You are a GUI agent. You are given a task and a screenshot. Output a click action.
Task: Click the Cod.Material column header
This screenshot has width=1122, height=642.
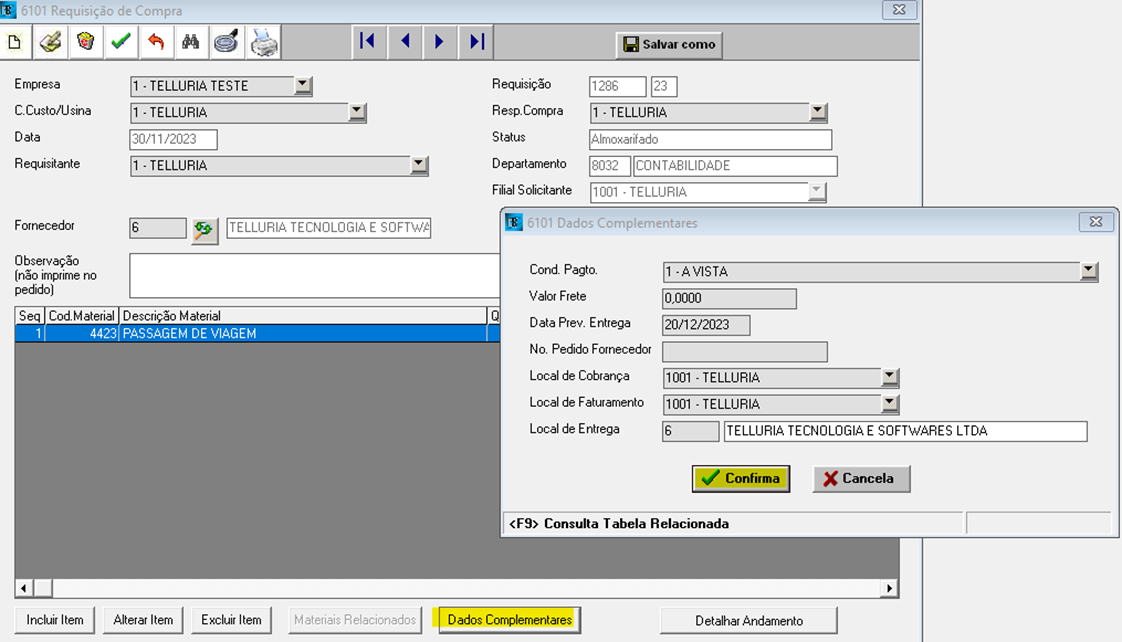82,316
